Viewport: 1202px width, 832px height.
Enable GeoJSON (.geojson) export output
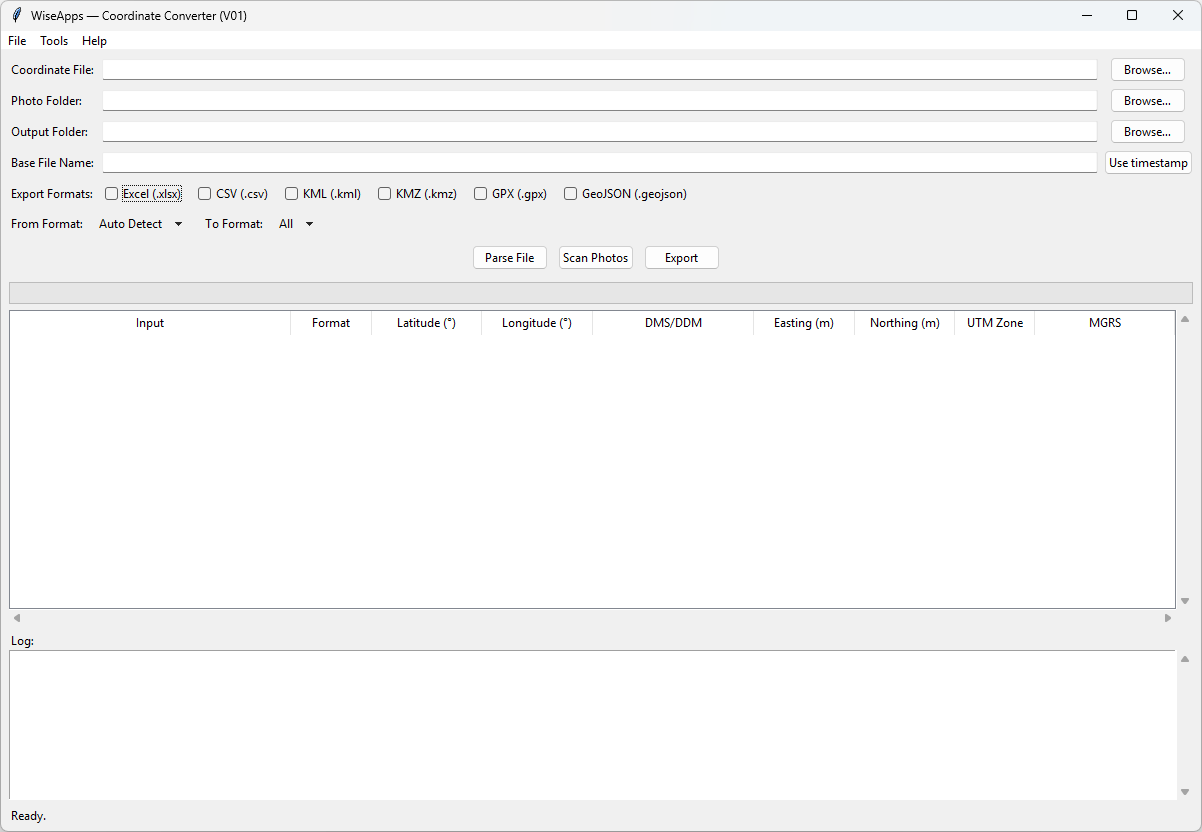click(570, 193)
